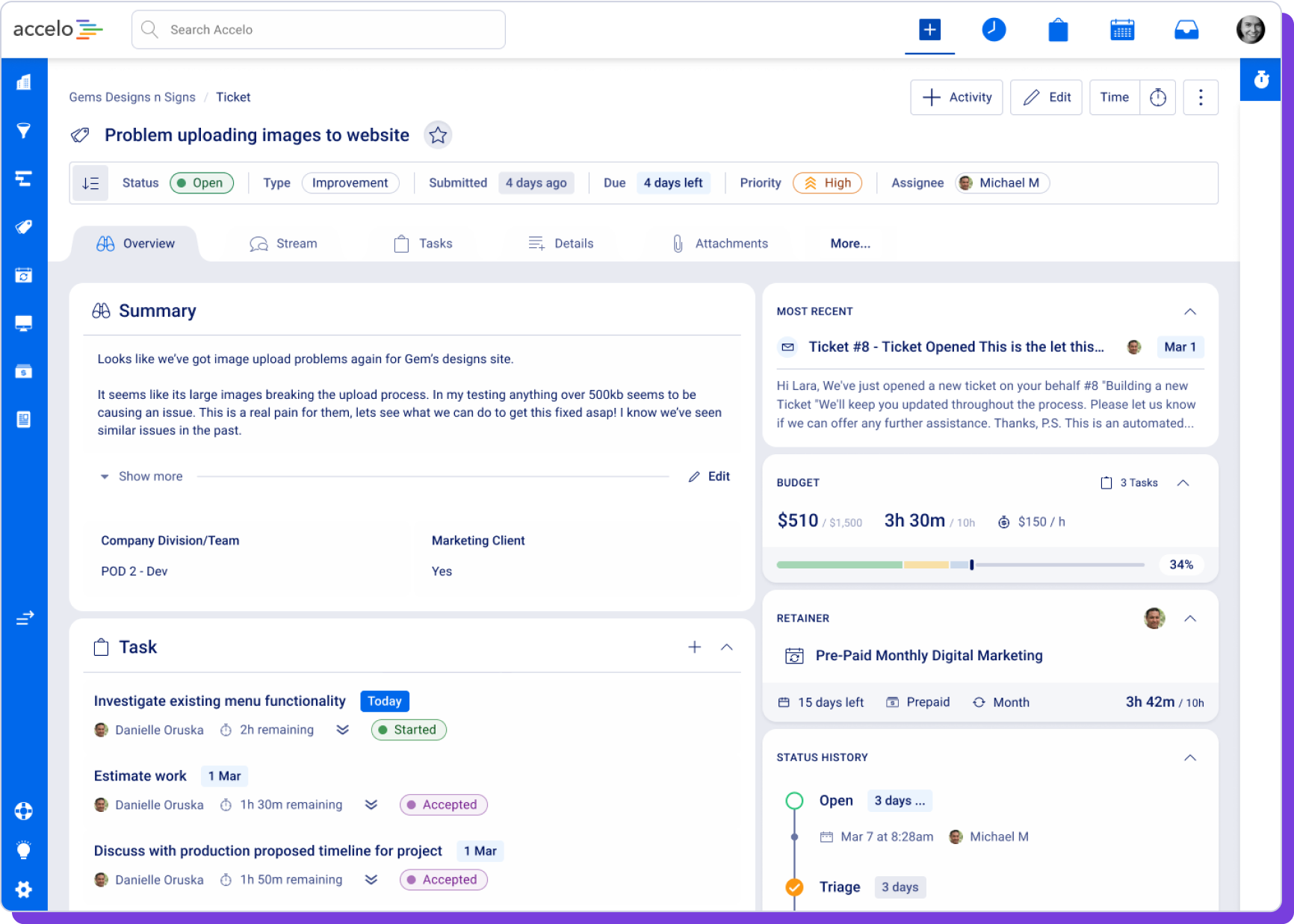Edit the Summary text
Image resolution: width=1294 pixels, height=924 pixels.
pyautogui.click(x=710, y=477)
